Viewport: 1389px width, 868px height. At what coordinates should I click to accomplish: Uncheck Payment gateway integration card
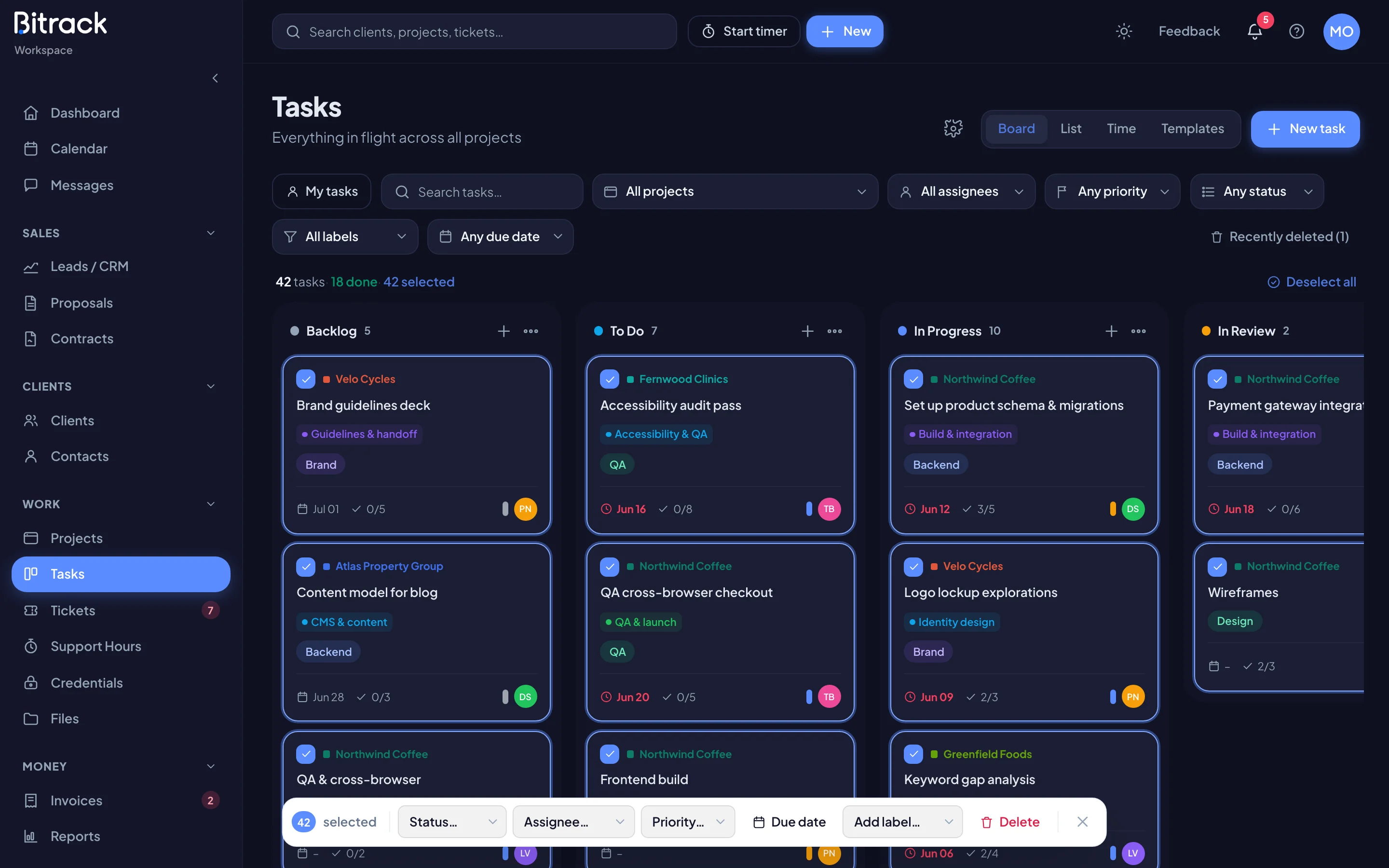point(1217,379)
